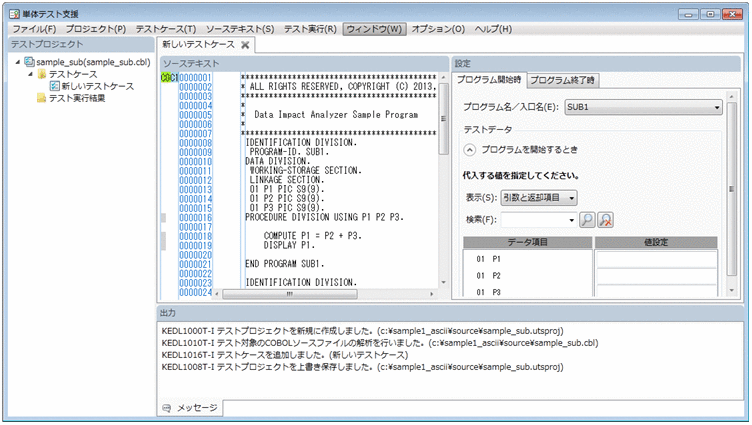752x425 pixels.
Task: Click the KEDL1008T-I output message line
Action: (x=363, y=367)
